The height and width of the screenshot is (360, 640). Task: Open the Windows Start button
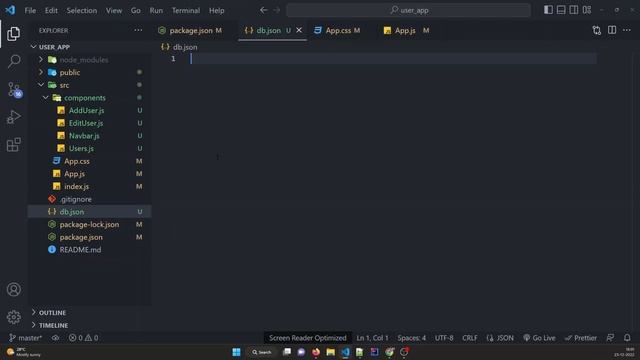pos(236,352)
